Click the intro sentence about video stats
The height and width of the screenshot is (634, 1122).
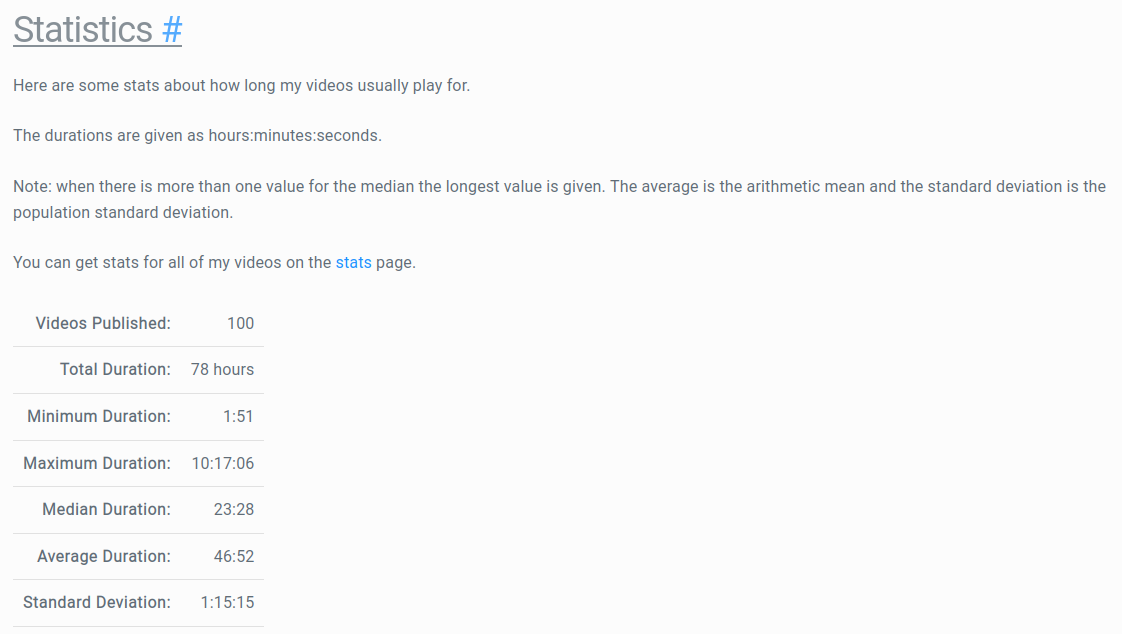(242, 86)
